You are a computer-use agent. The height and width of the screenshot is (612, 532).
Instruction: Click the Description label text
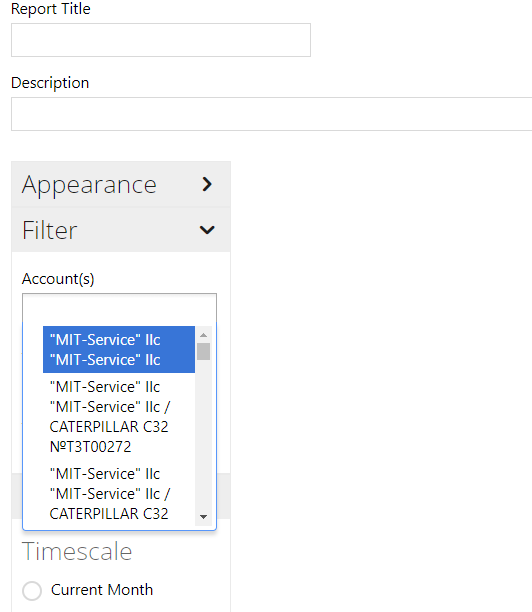click(x=50, y=83)
